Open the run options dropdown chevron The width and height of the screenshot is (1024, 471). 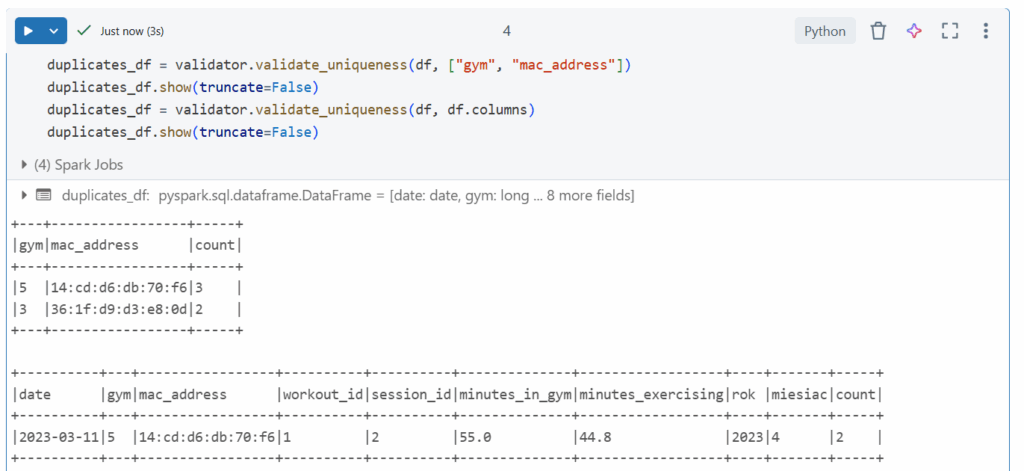click(x=54, y=31)
